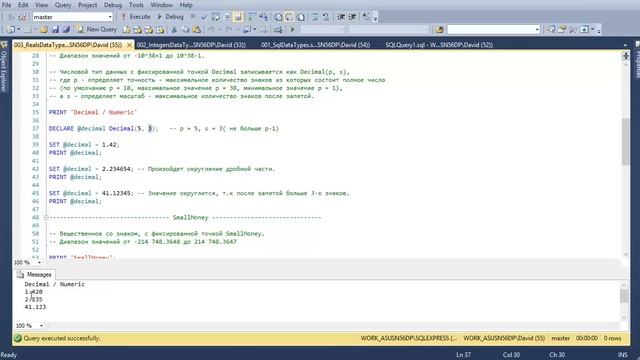Click the Parse query checkmark icon
The height and width of the screenshot is (360, 640).
[204, 17]
